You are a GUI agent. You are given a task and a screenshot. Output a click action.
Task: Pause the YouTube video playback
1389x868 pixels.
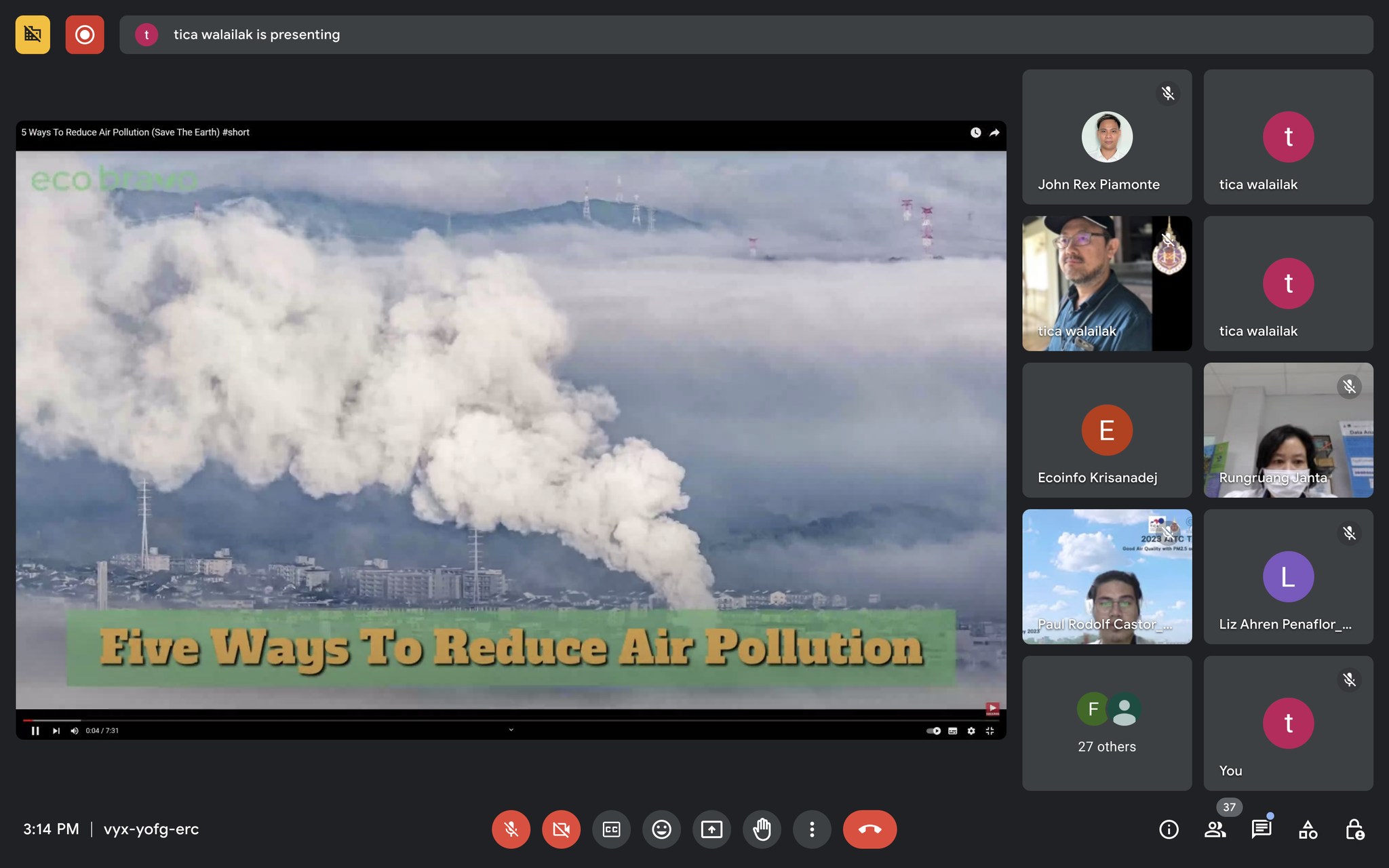tap(35, 730)
